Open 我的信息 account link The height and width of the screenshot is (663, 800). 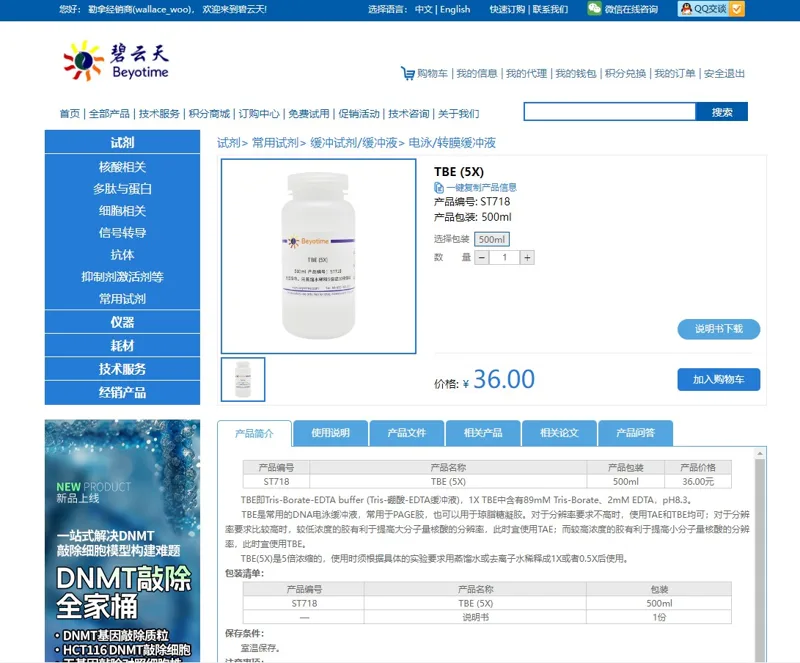pyautogui.click(x=477, y=73)
